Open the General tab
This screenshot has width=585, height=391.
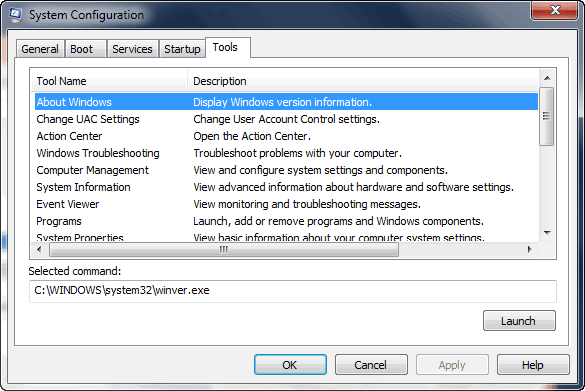(40, 49)
